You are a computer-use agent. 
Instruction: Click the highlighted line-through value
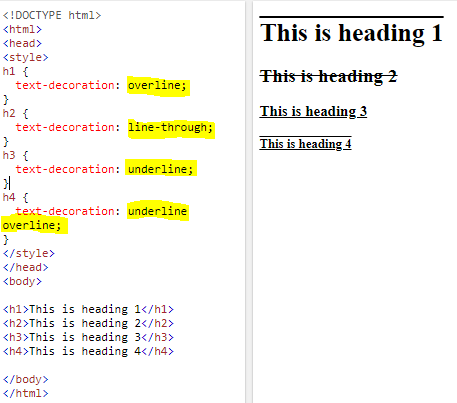tap(170, 128)
